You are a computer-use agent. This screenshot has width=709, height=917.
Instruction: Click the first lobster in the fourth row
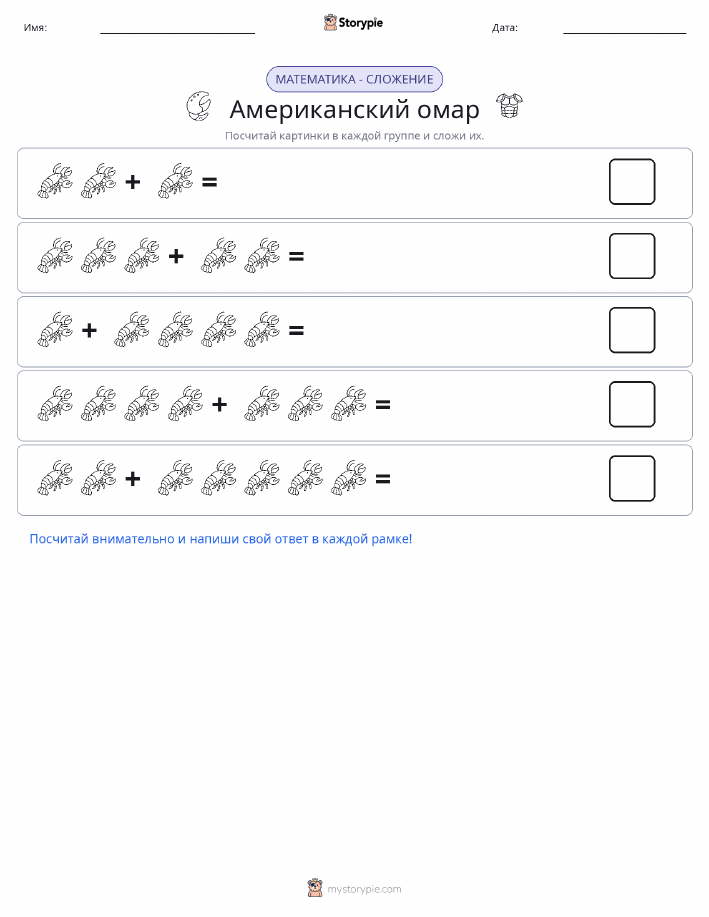[55, 404]
